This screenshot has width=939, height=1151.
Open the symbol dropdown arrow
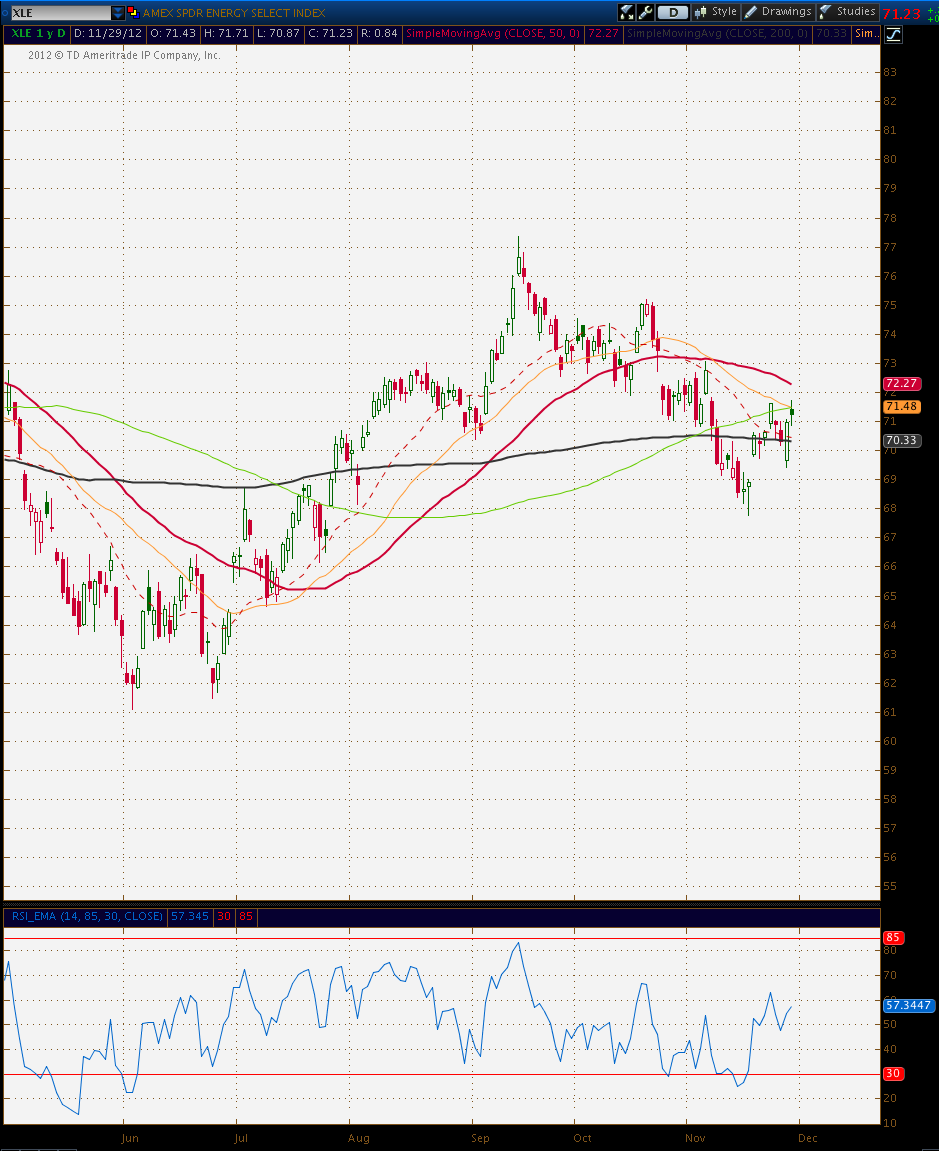118,12
